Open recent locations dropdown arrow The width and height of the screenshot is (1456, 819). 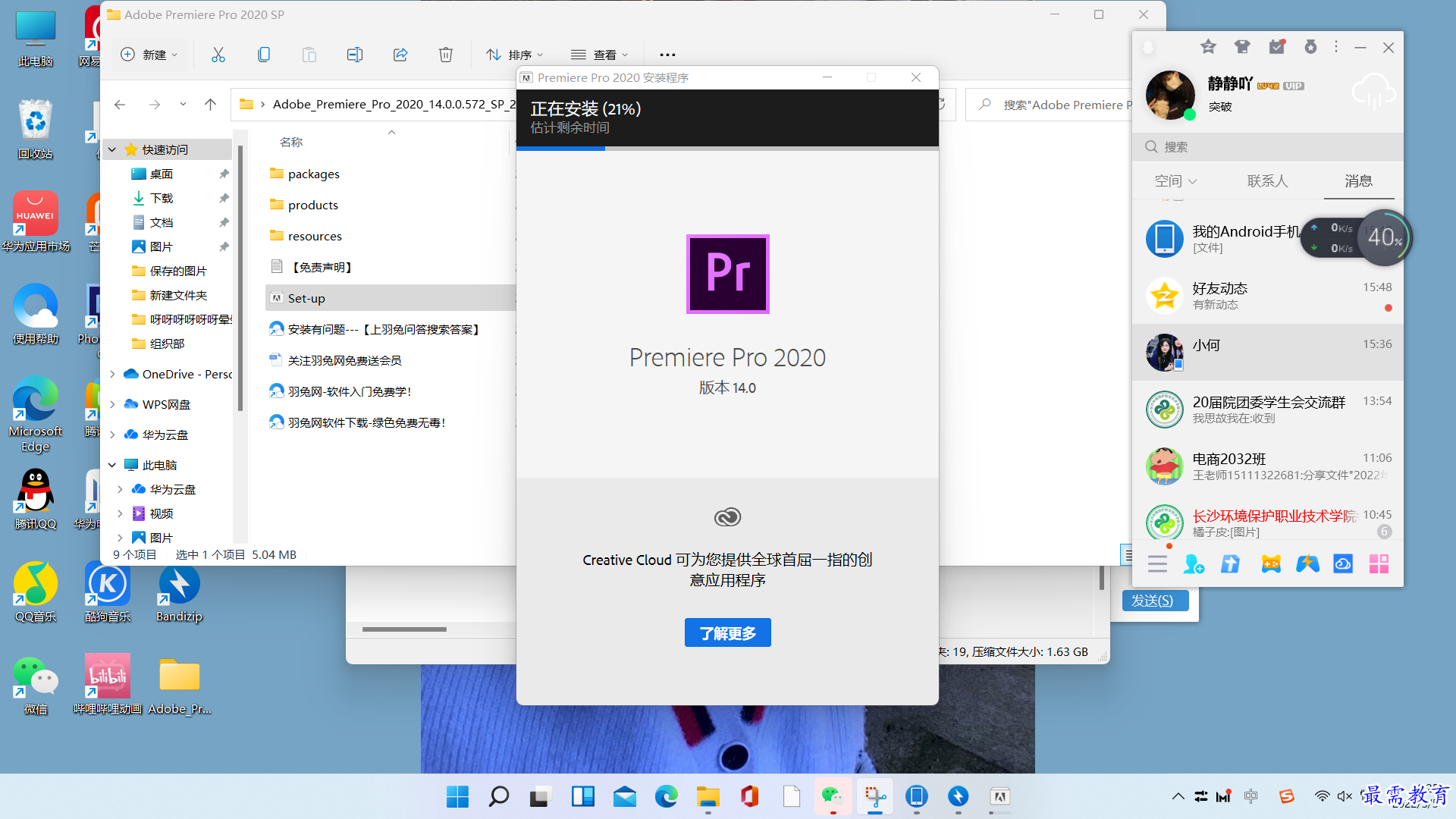pos(183,104)
